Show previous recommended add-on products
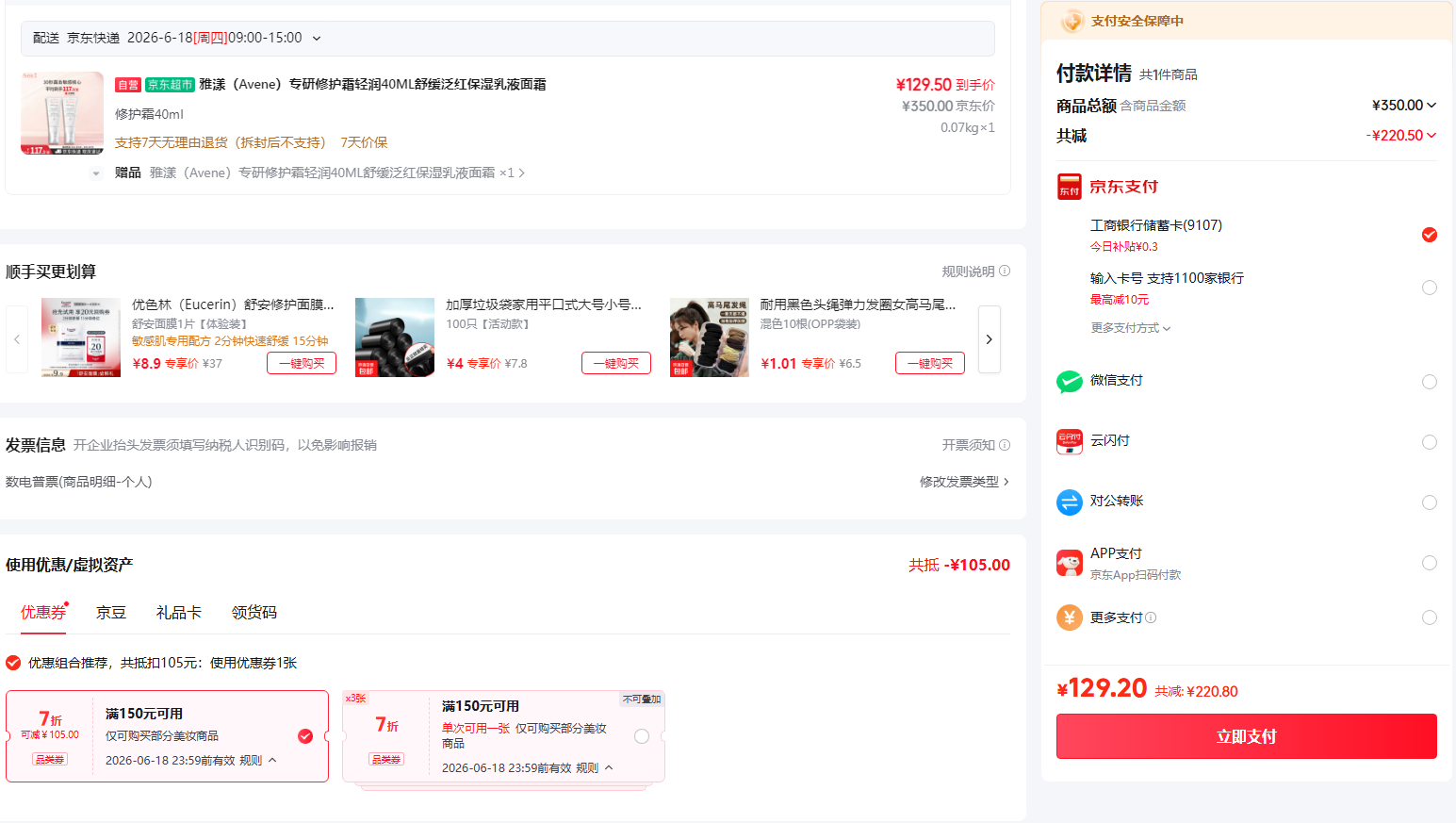 (17, 339)
